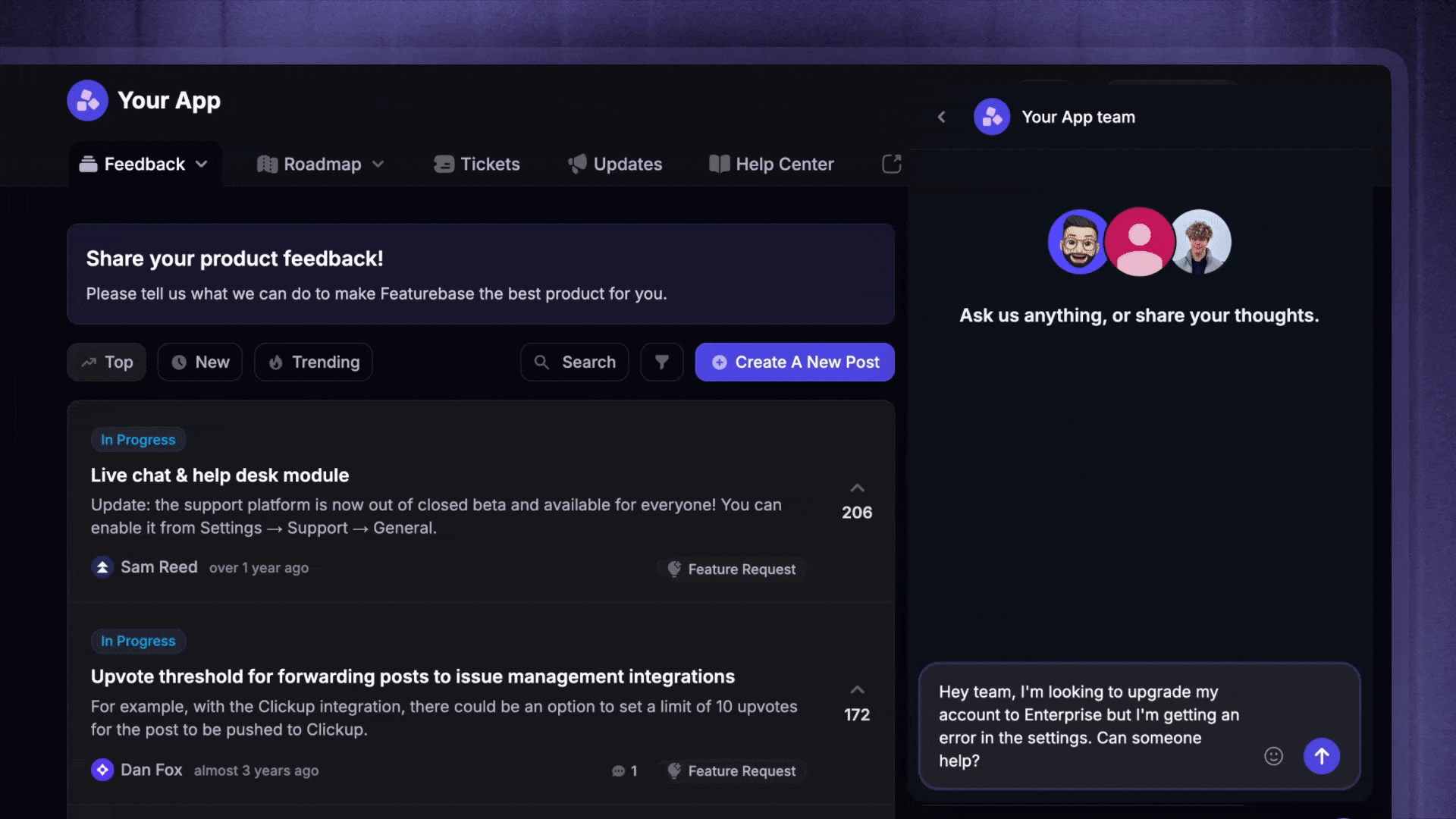The height and width of the screenshot is (819, 1456).
Task: Switch to the Updates tab
Action: [x=615, y=164]
